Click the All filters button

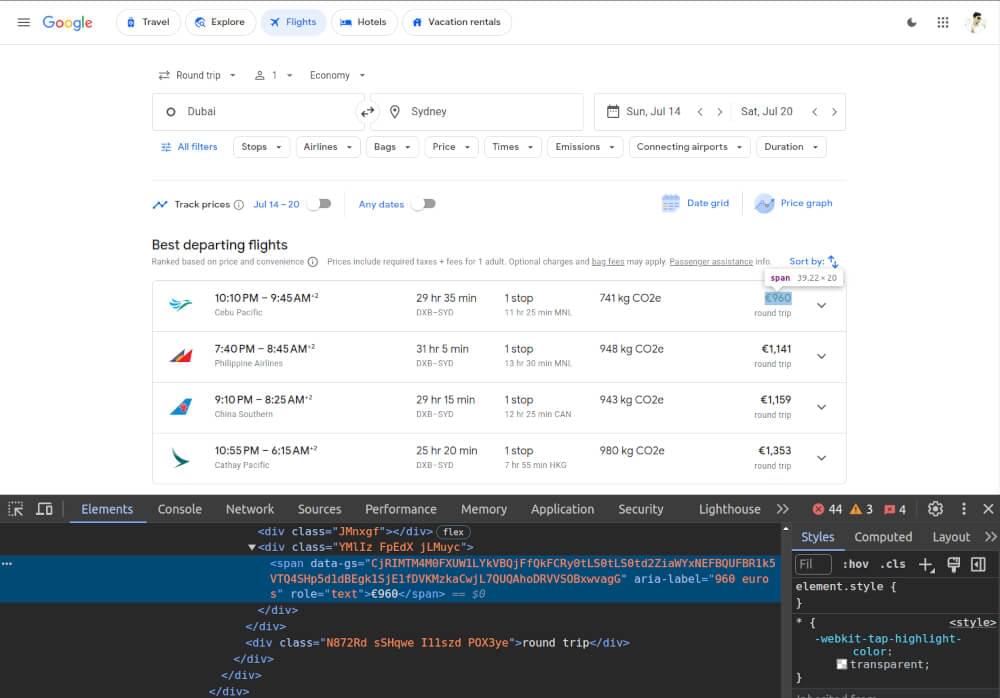pos(189,146)
